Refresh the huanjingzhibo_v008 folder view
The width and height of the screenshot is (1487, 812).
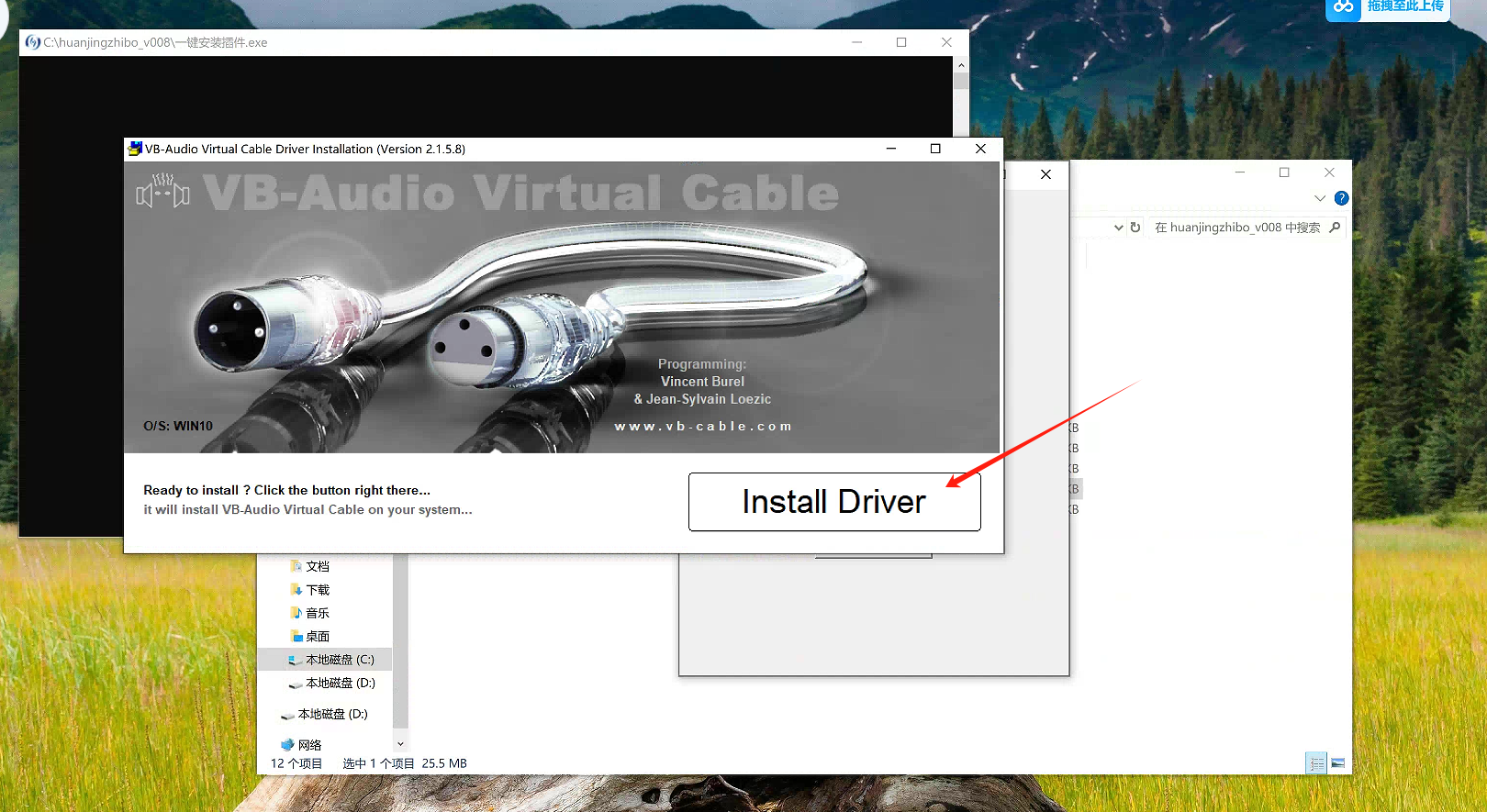click(1135, 228)
